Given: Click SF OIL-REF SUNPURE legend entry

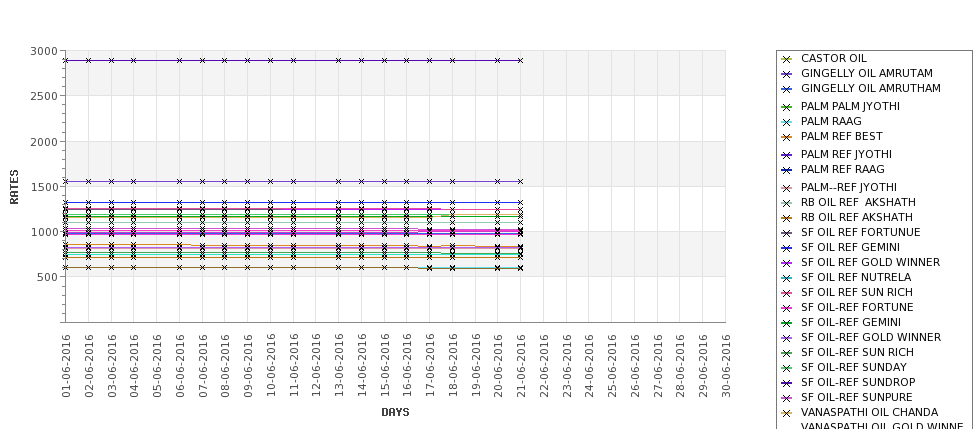Looking at the screenshot, I should [856, 397].
